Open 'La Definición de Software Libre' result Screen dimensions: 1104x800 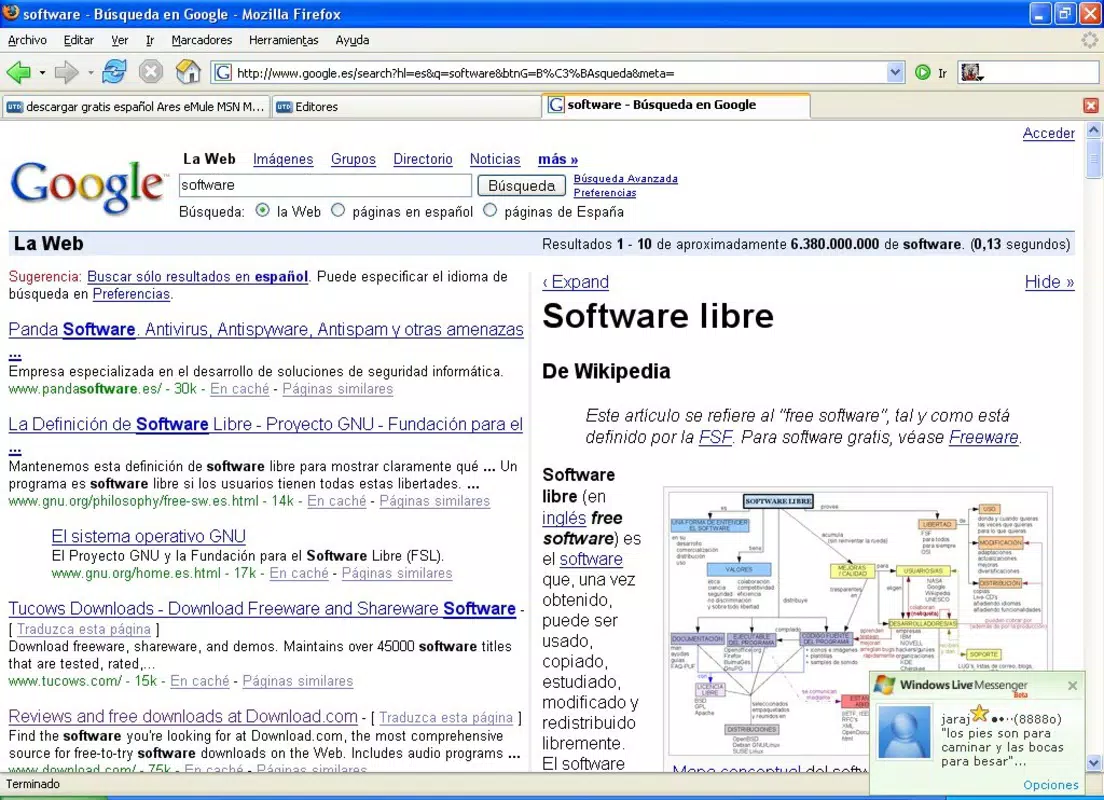point(265,424)
